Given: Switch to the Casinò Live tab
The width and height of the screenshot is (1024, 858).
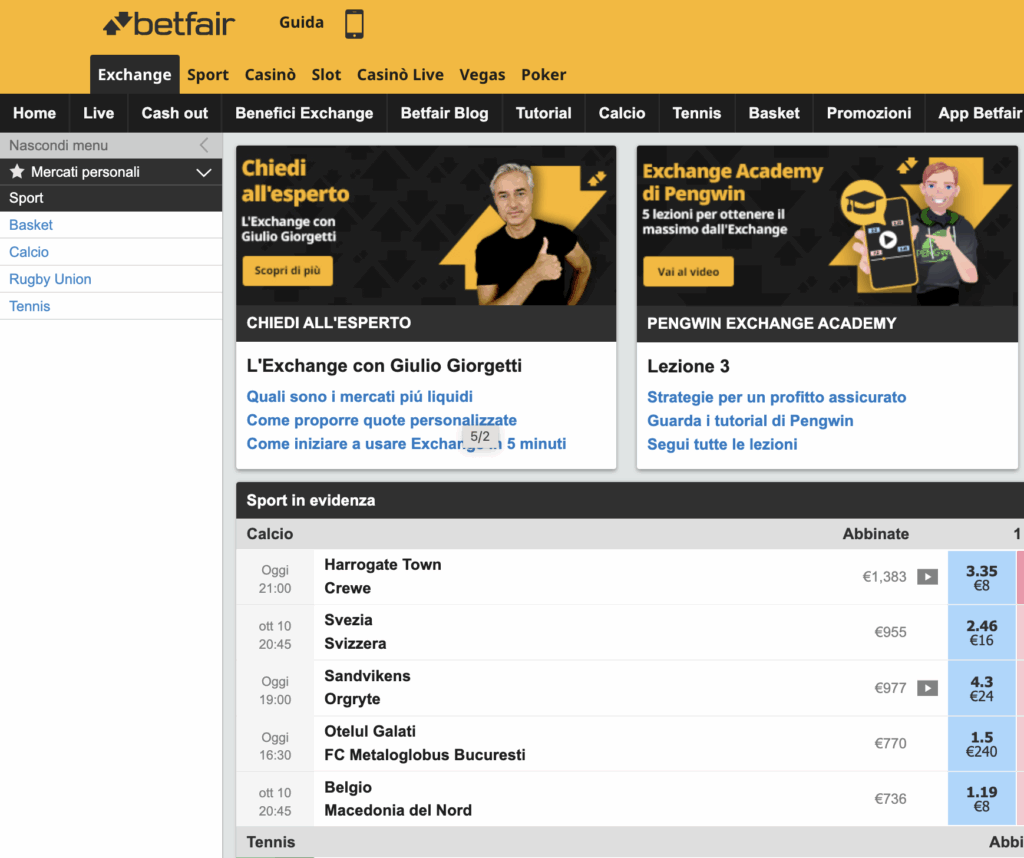Looking at the screenshot, I should 400,75.
